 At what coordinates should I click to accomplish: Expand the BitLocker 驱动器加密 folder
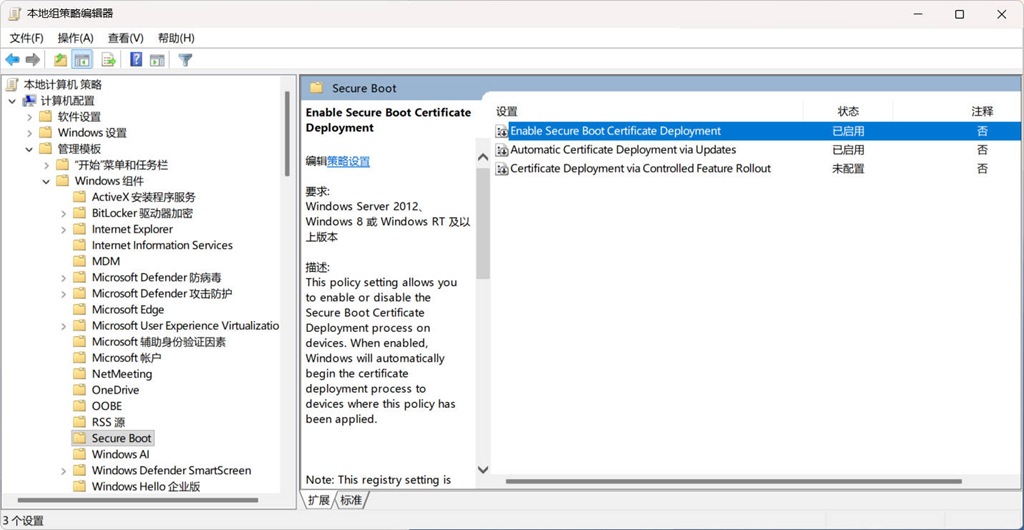tap(63, 213)
